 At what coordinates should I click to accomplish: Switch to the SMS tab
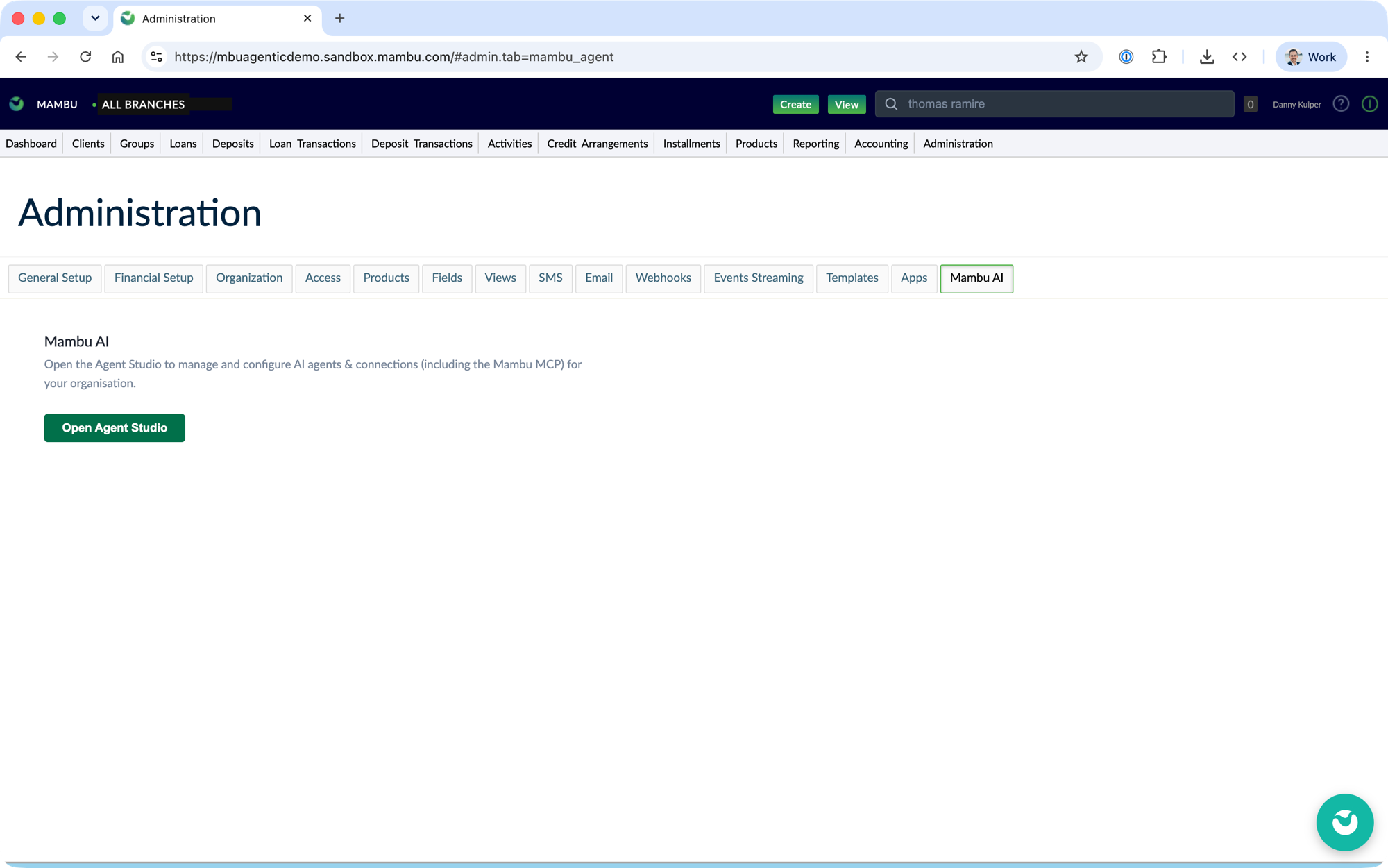[x=550, y=278]
